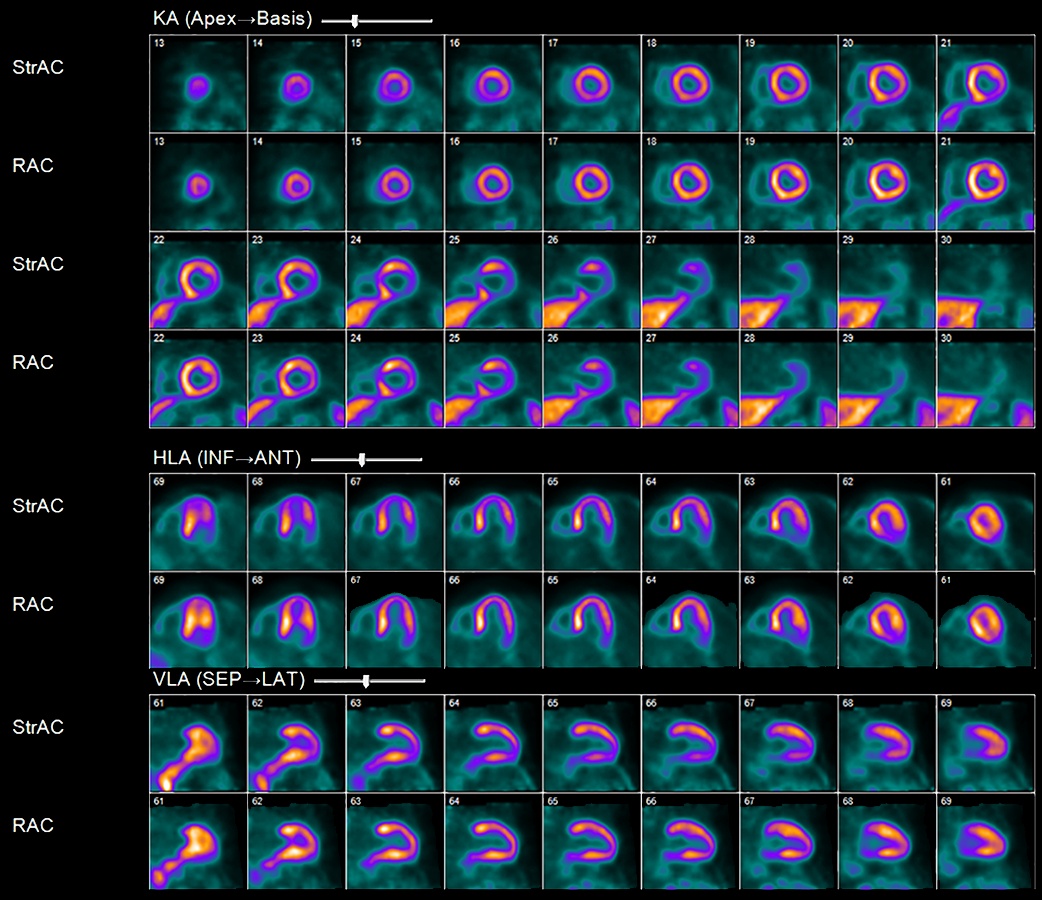
Task: Click the KA (Apex→Basis) slider handle
Action: [355, 20]
